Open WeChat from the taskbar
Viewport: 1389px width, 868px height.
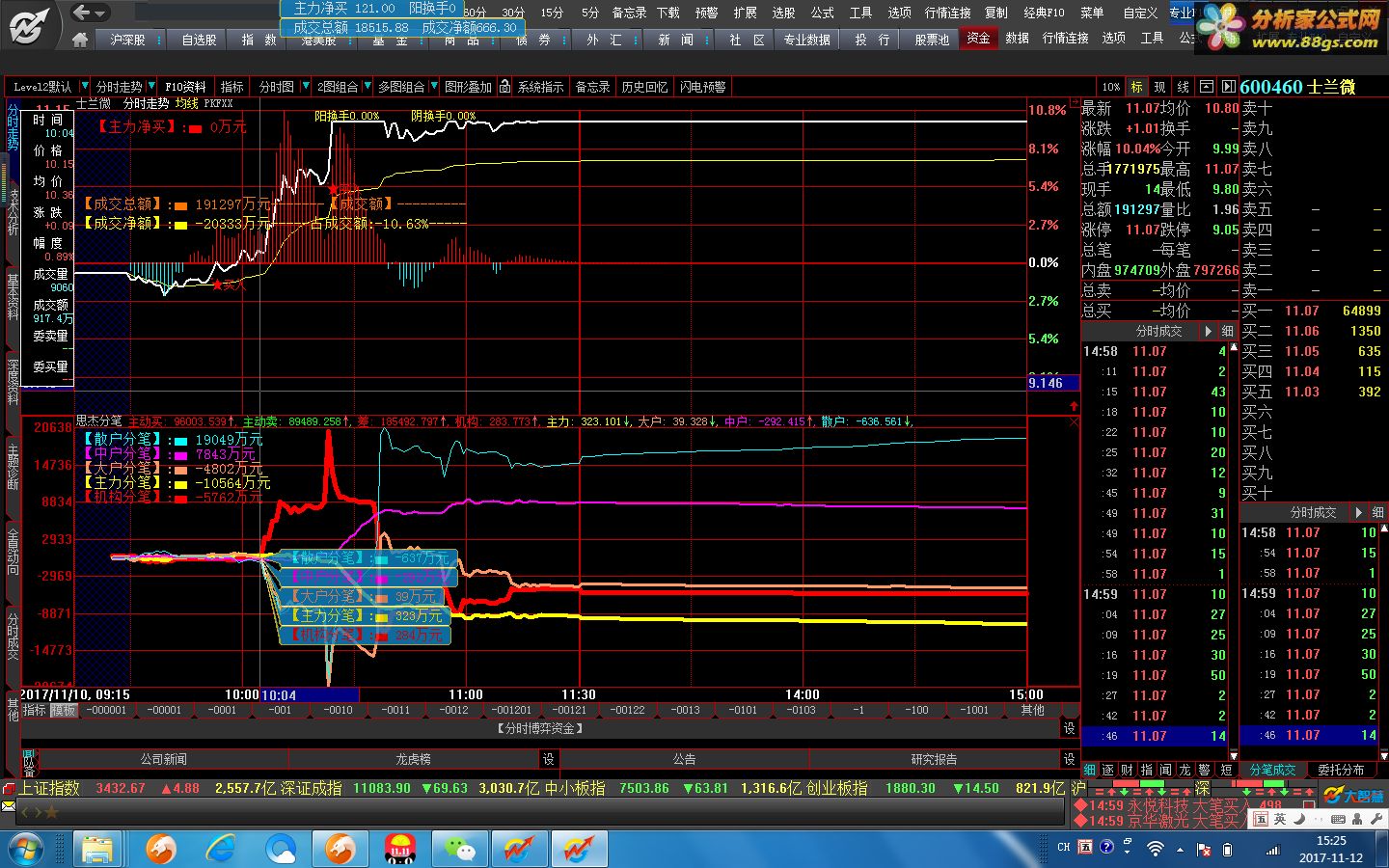(x=458, y=849)
